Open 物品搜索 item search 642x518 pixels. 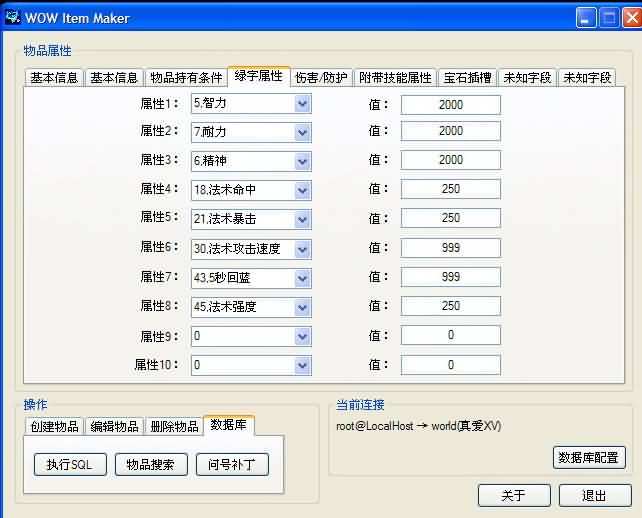click(x=151, y=464)
